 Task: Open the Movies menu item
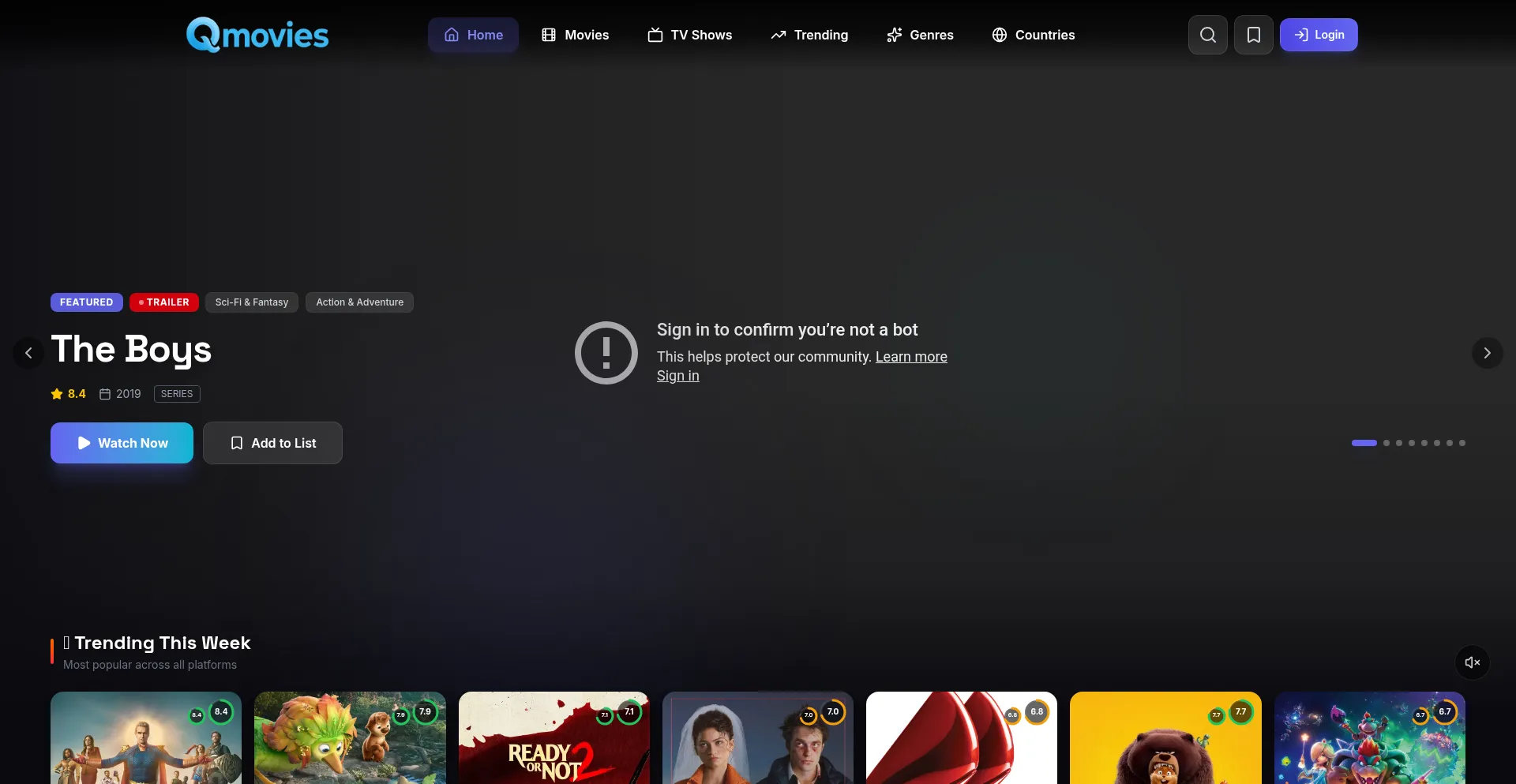(575, 35)
